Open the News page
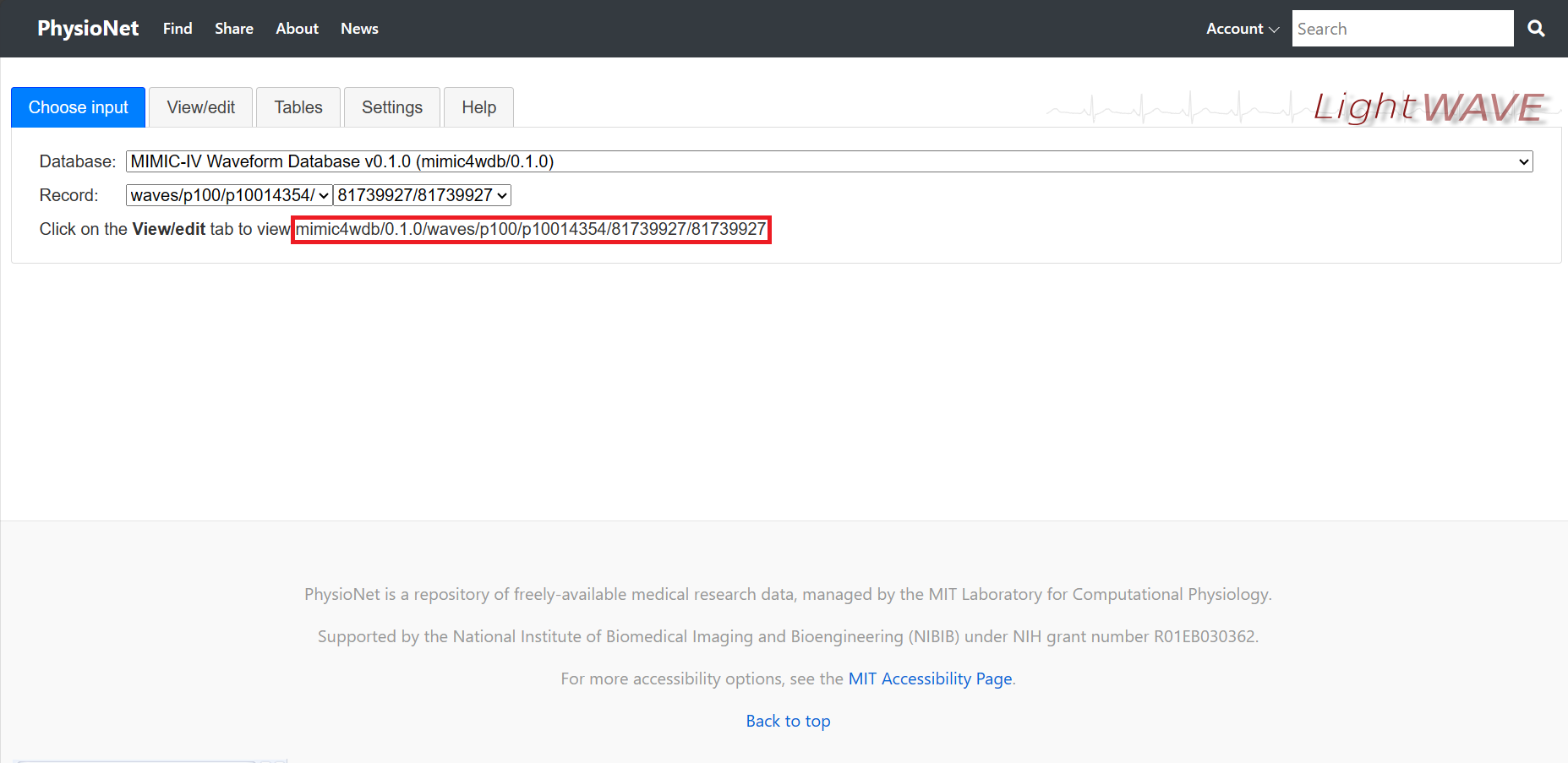 pyautogui.click(x=359, y=29)
